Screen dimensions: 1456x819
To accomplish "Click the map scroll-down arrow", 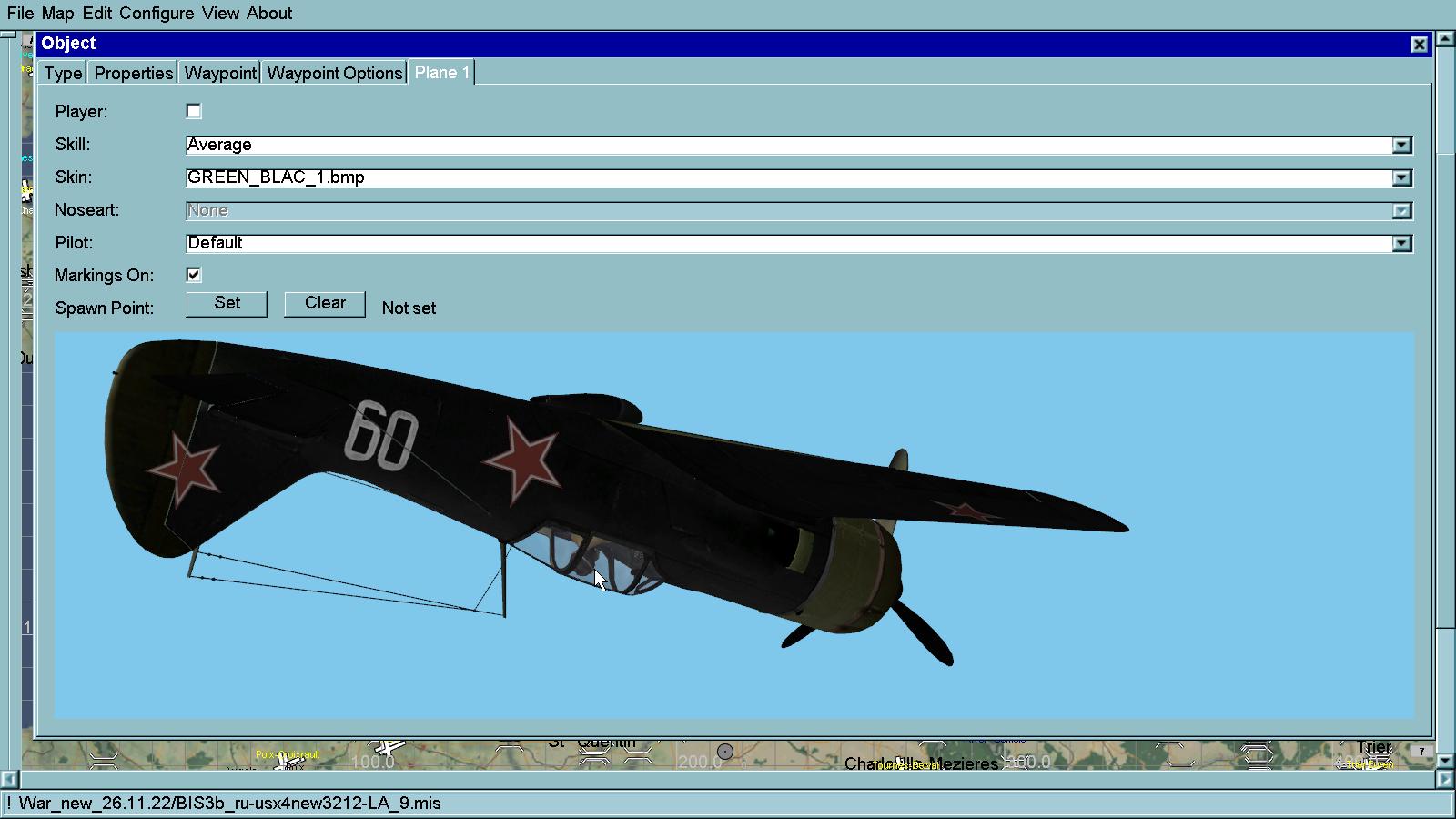I will (1445, 759).
